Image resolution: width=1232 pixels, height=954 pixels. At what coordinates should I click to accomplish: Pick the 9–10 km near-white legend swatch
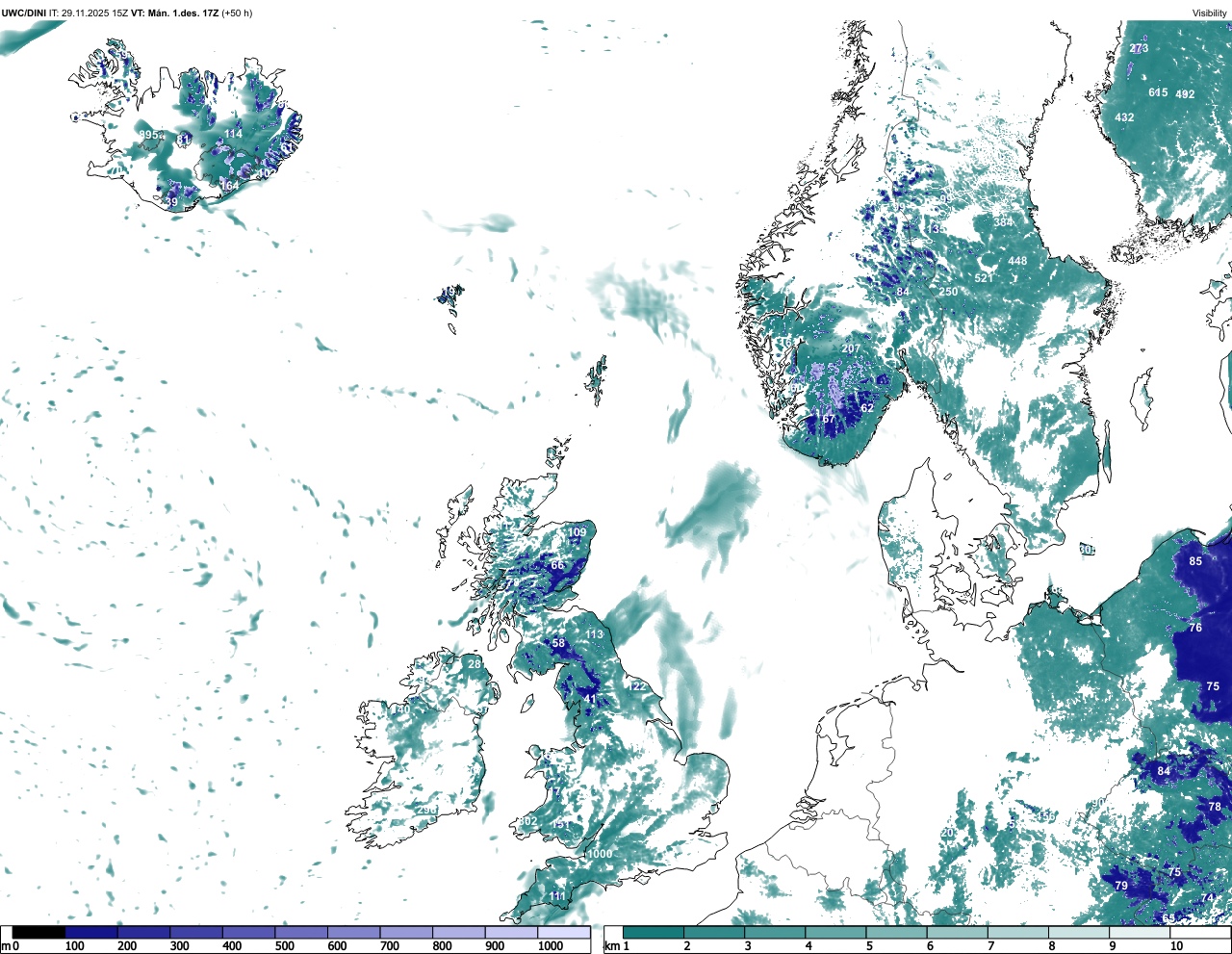pos(1139,932)
